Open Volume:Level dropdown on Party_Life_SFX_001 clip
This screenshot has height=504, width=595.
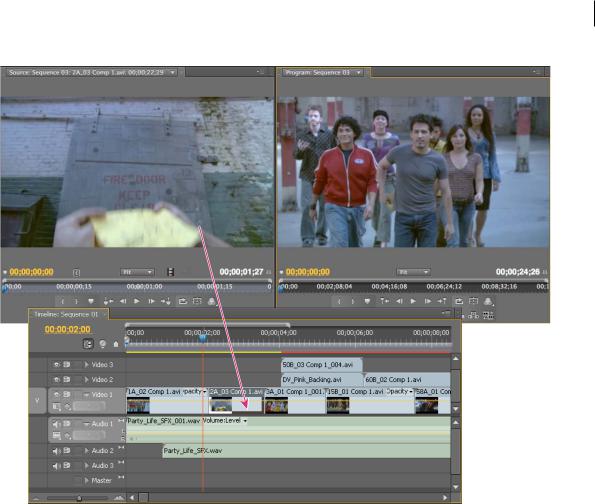pos(245,421)
